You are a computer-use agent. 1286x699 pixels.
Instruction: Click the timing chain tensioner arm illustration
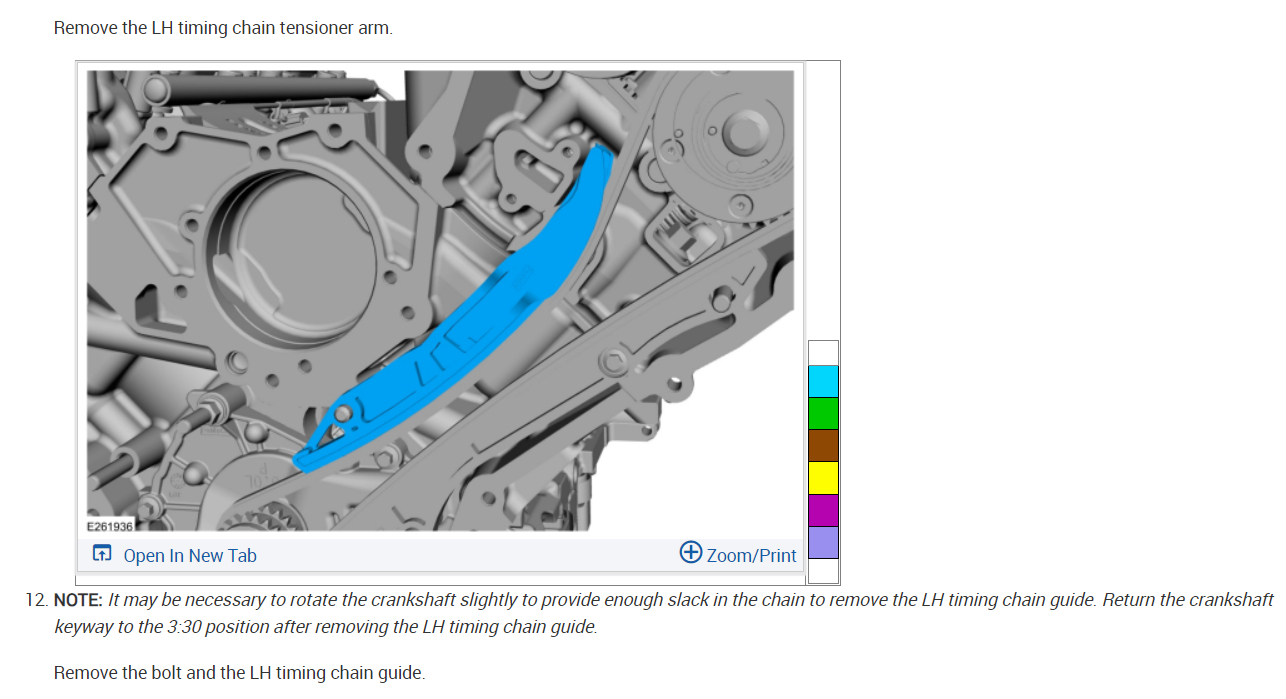tap(441, 300)
